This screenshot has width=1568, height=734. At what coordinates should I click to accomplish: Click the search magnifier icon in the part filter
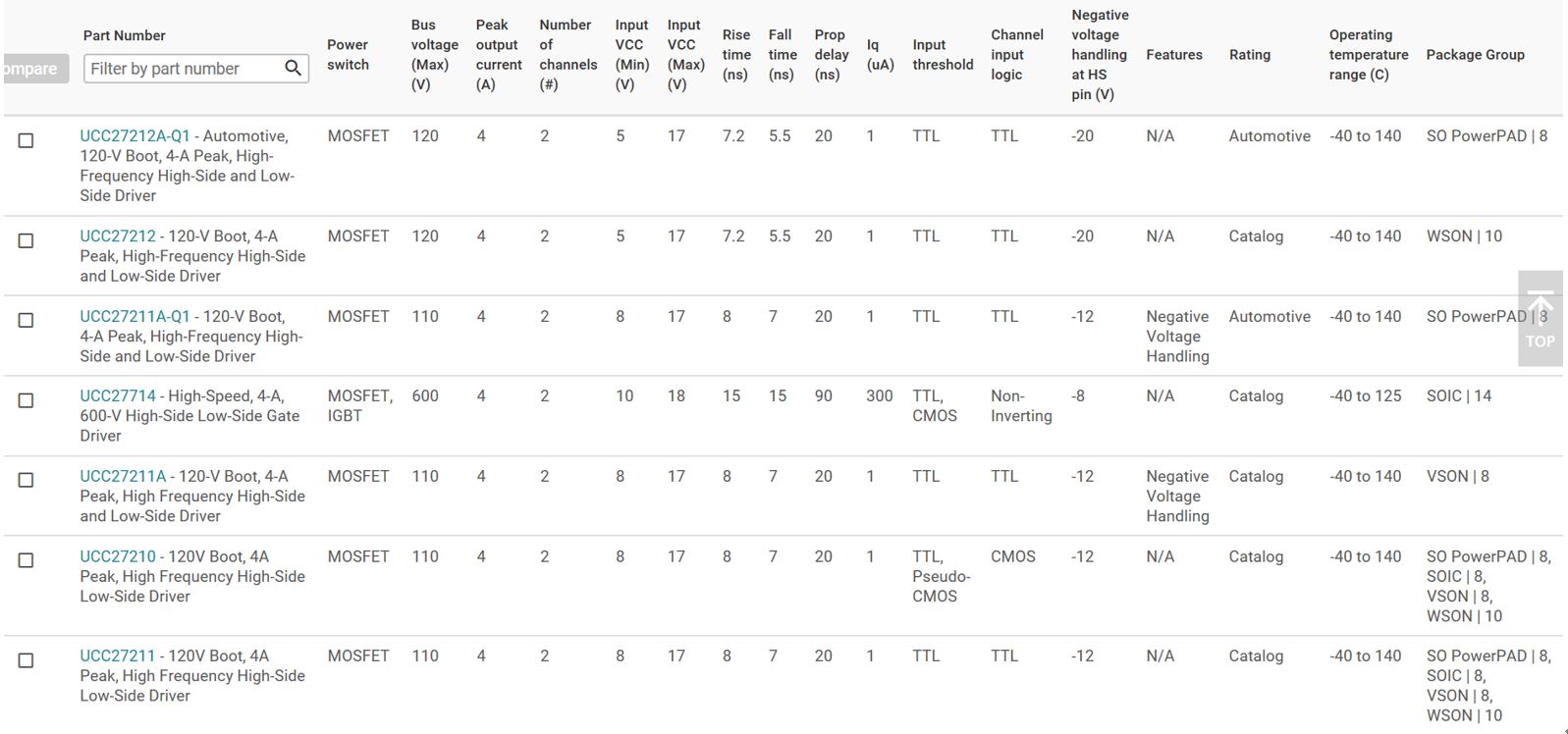293,68
